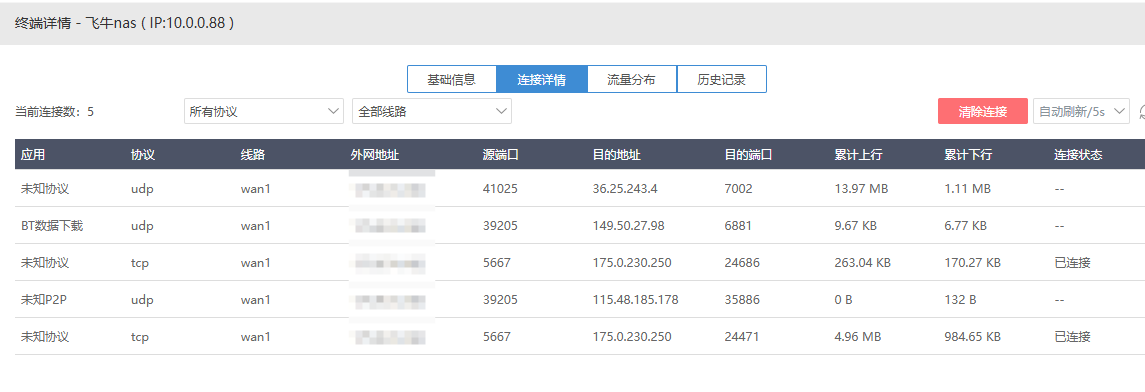Select the BT数据下载 application cell
Viewport: 1145px width, 392px height.
coord(52,226)
